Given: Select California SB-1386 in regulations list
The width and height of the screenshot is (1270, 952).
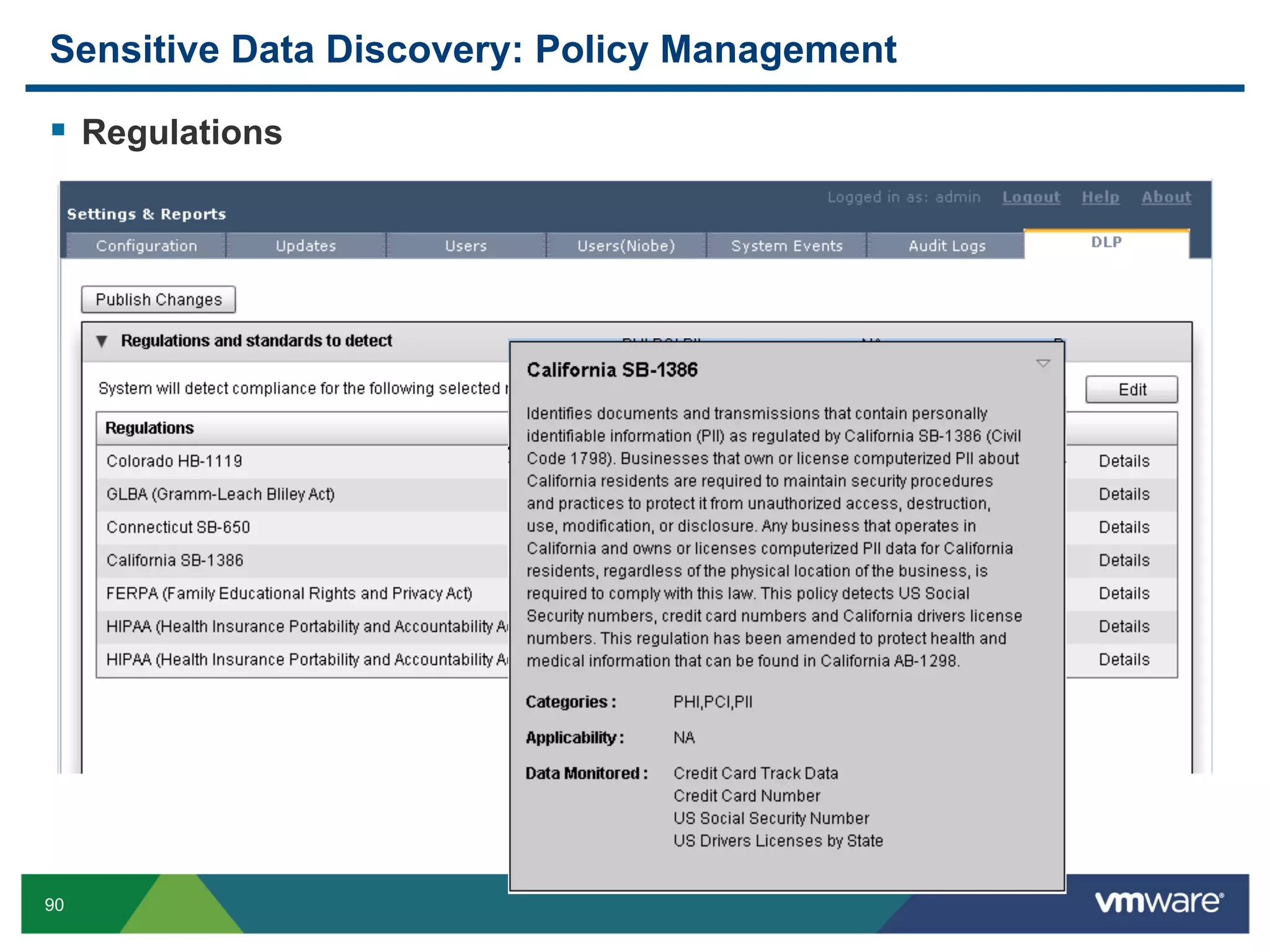Looking at the screenshot, I should pyautogui.click(x=303, y=560).
